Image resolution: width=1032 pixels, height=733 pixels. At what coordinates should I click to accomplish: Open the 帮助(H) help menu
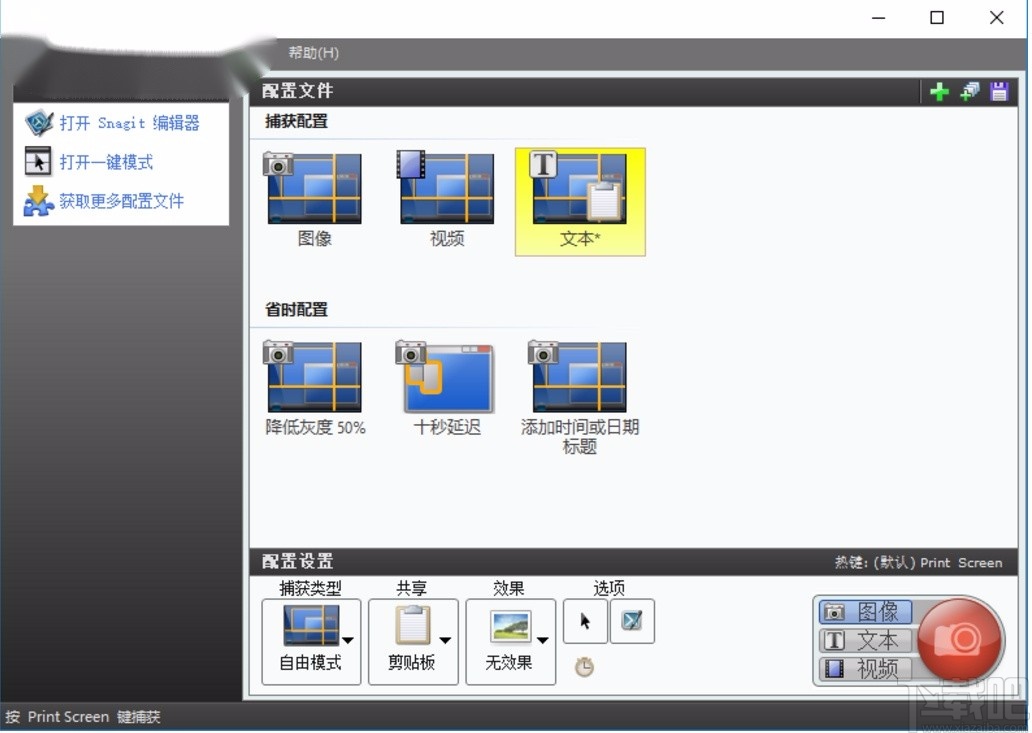coord(313,53)
